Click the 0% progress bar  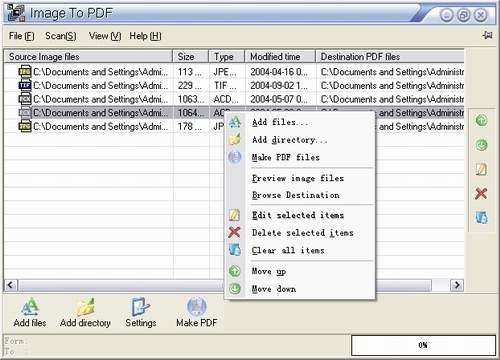(423, 345)
